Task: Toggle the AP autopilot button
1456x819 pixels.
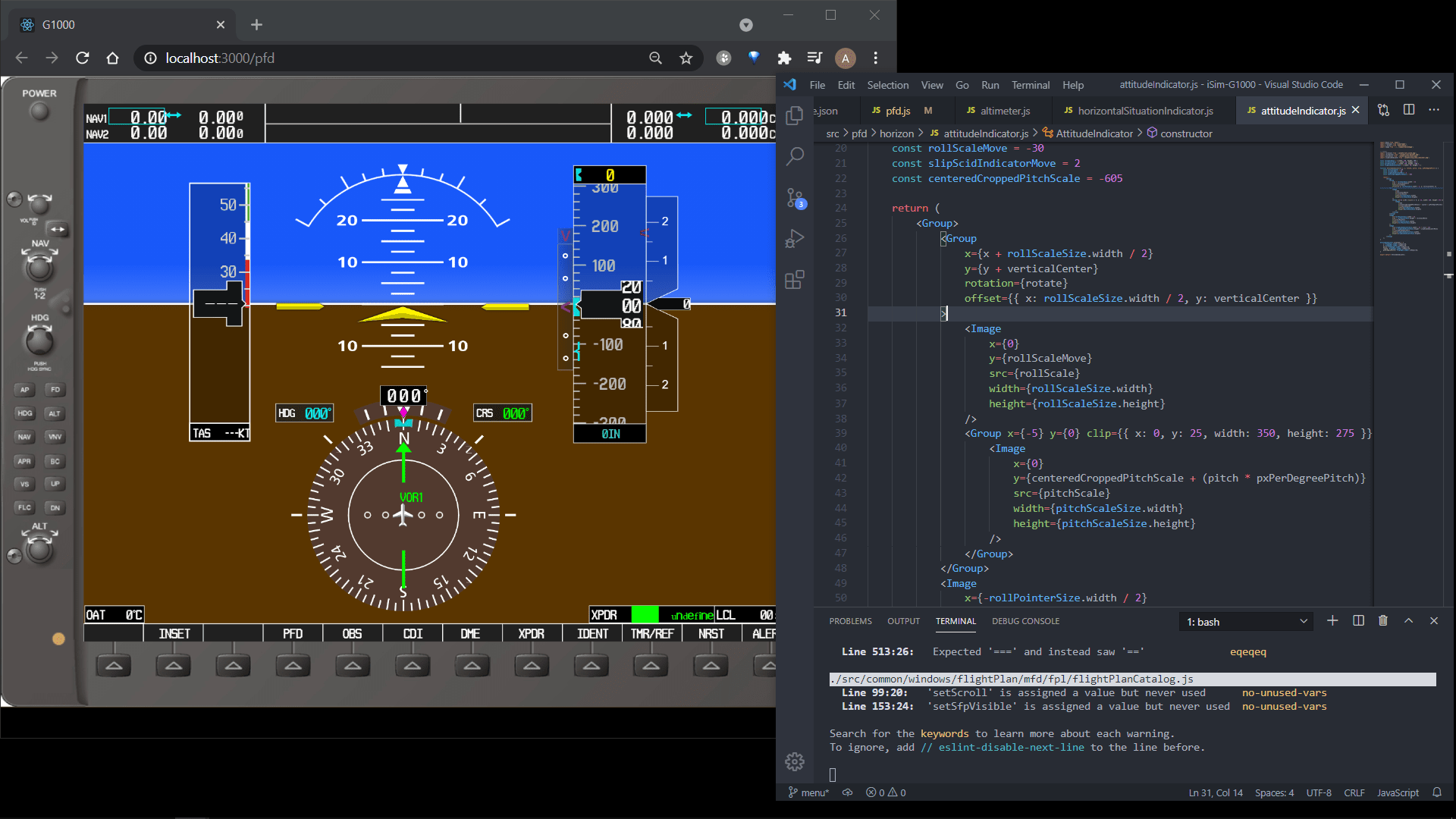Action: point(24,390)
